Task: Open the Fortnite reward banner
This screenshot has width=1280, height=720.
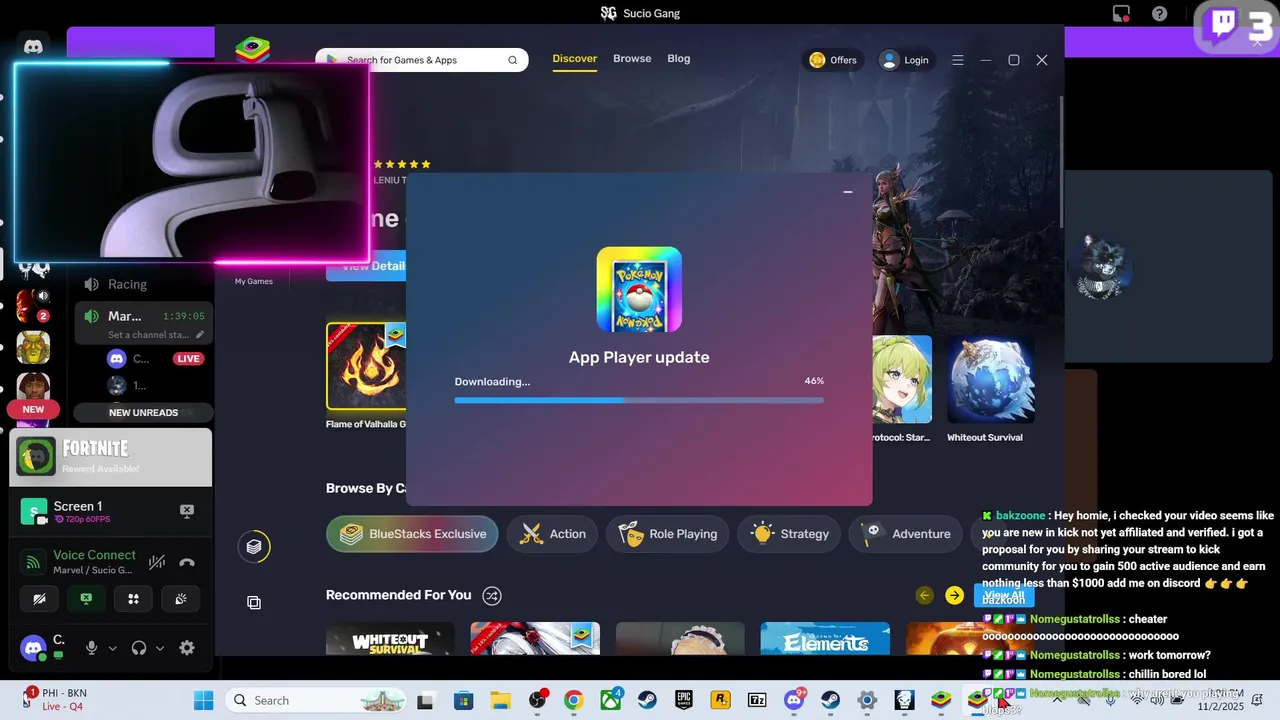Action: tap(111, 457)
